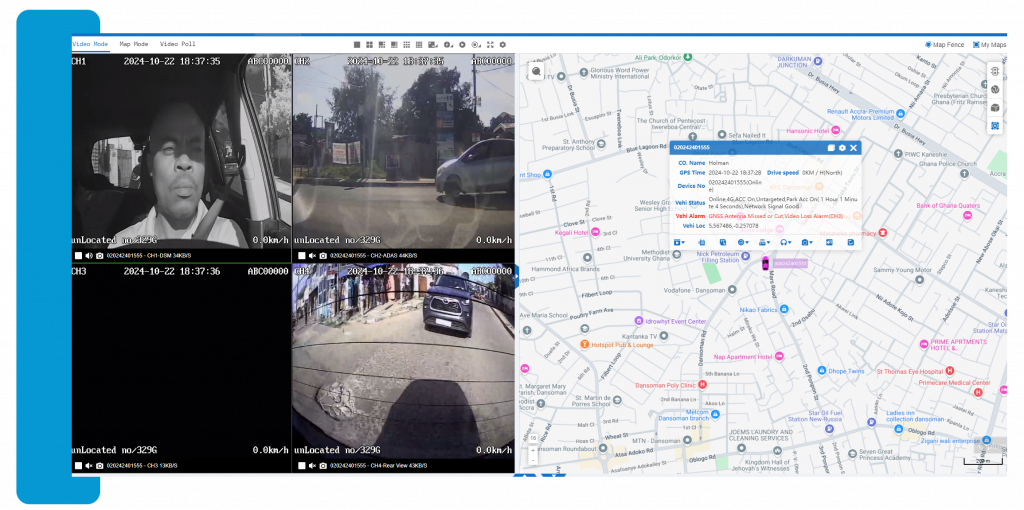Image resolution: width=1024 pixels, height=510 pixels.
Task: Open the Video Poll tab
Action: [177, 44]
